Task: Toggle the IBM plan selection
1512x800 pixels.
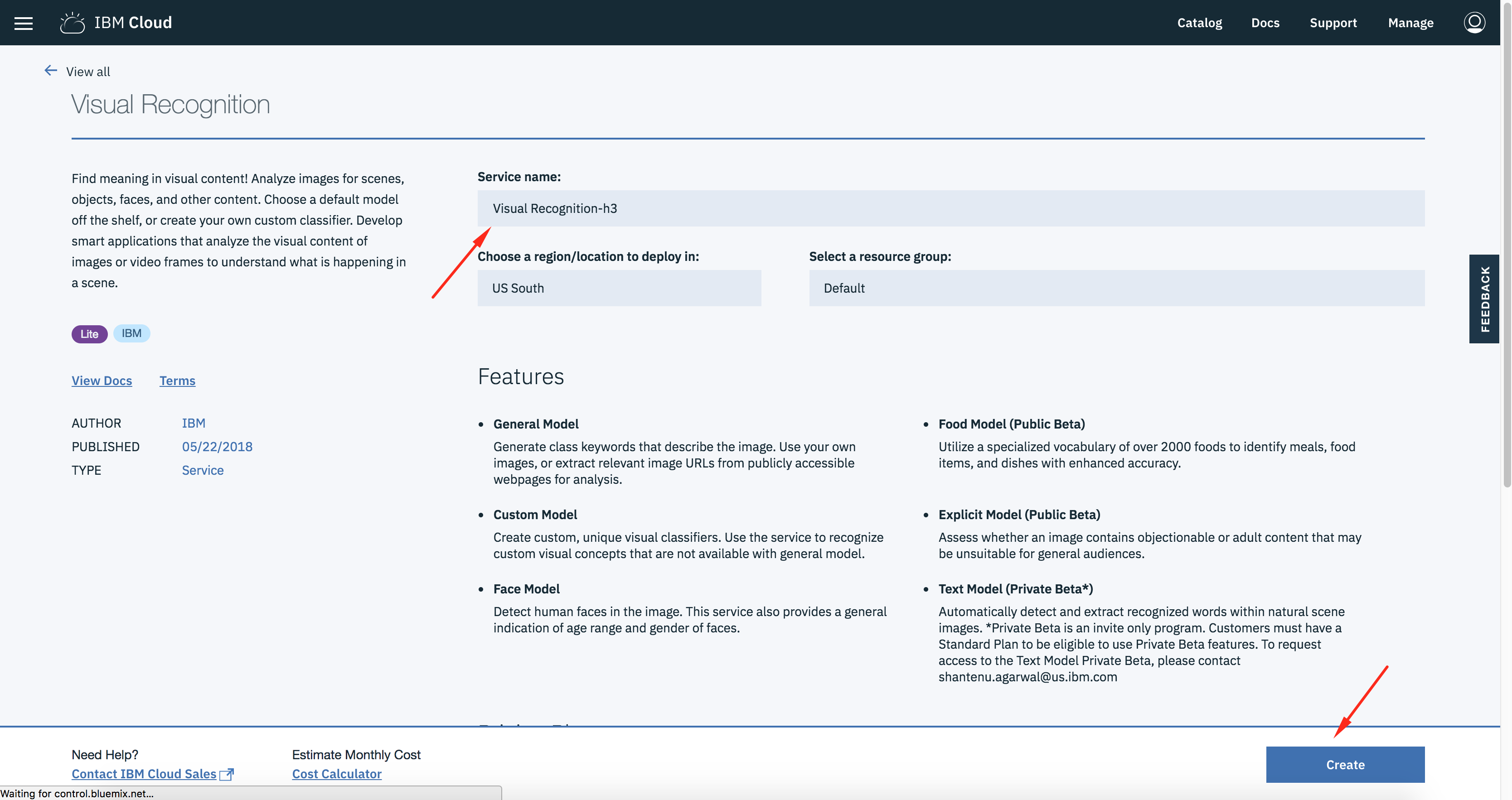Action: (131, 333)
